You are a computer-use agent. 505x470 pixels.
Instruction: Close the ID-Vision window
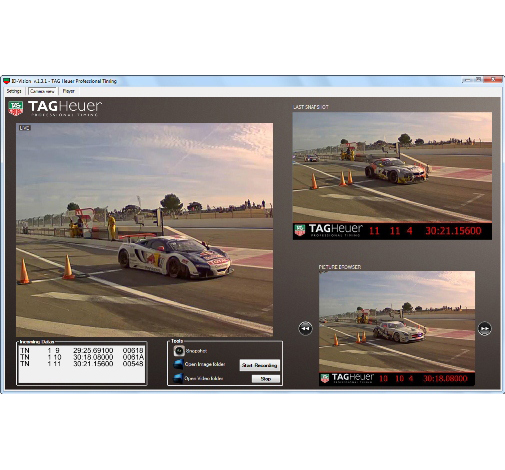coord(493,80)
